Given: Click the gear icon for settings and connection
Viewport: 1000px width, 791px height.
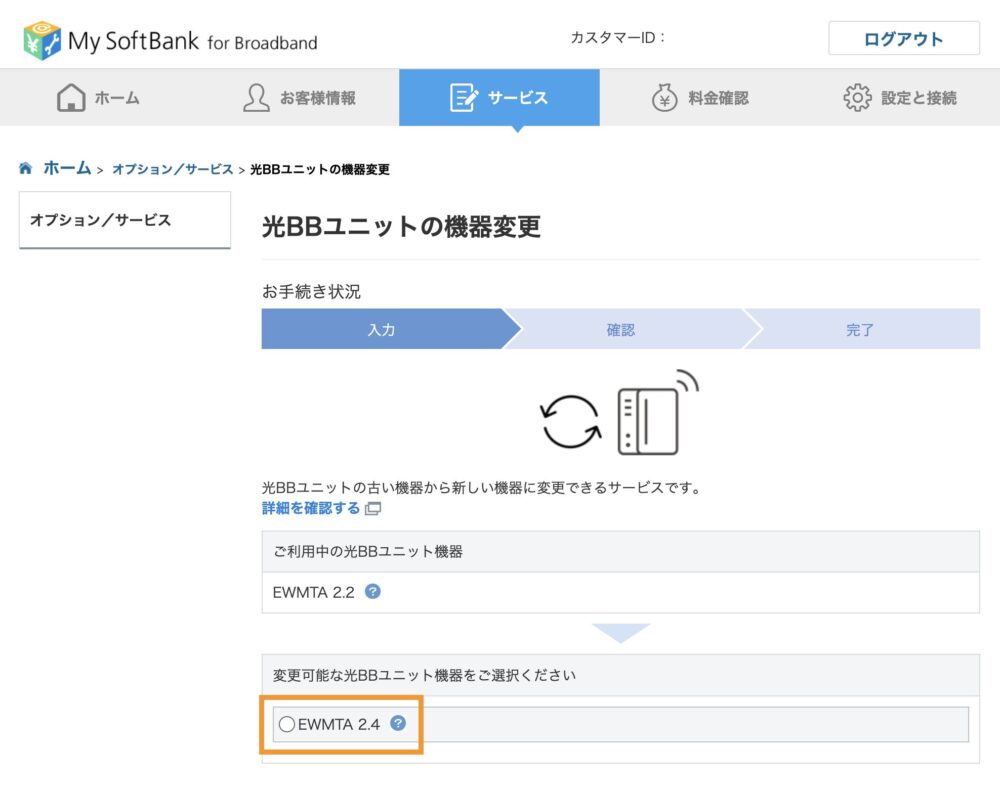Looking at the screenshot, I should [x=857, y=98].
